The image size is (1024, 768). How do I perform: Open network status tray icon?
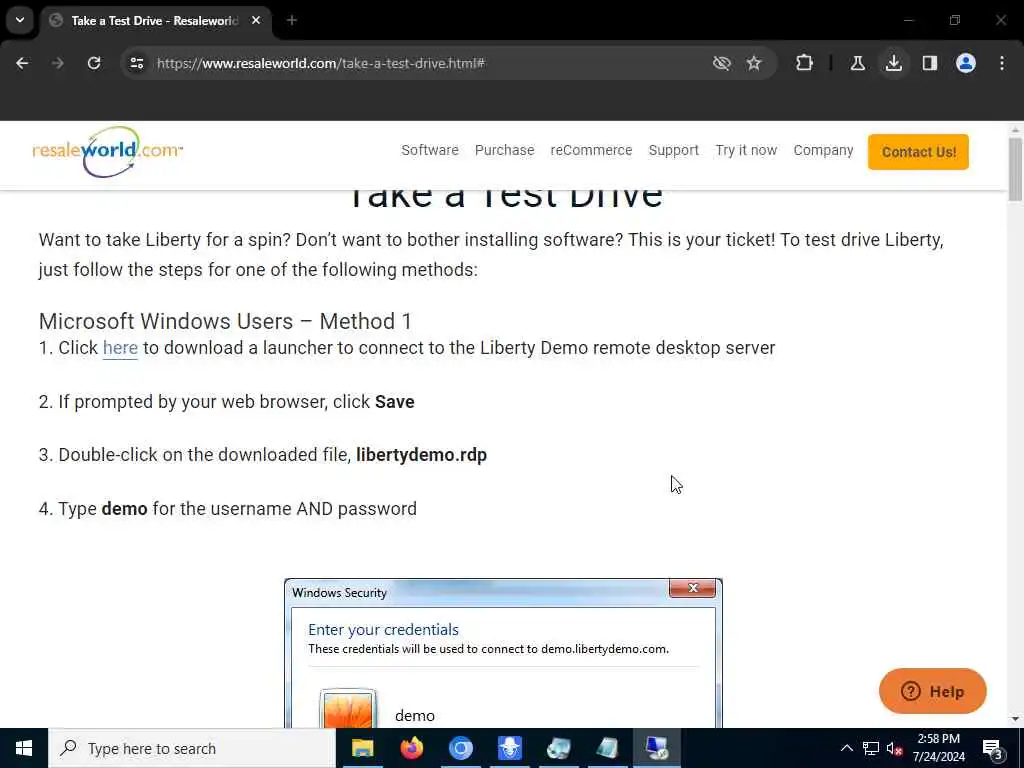(x=871, y=748)
